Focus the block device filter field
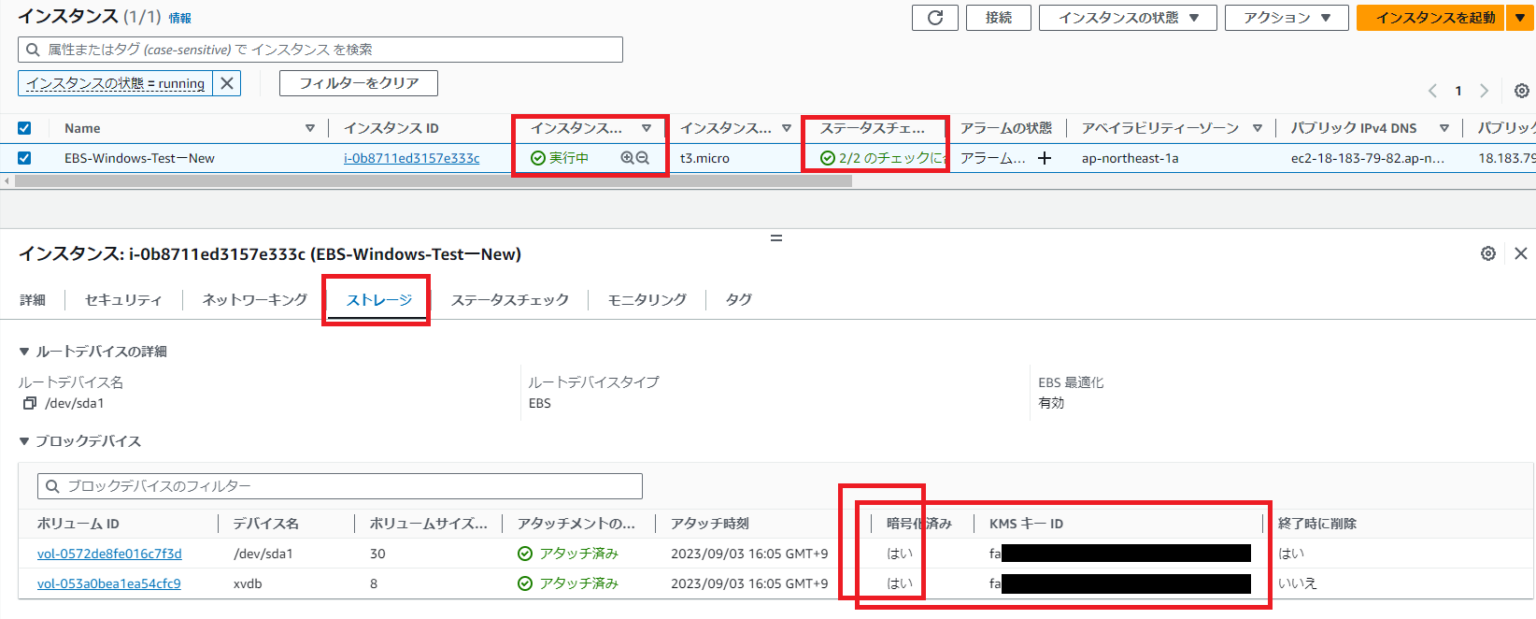Image resolution: width=1536 pixels, height=619 pixels. click(340, 486)
